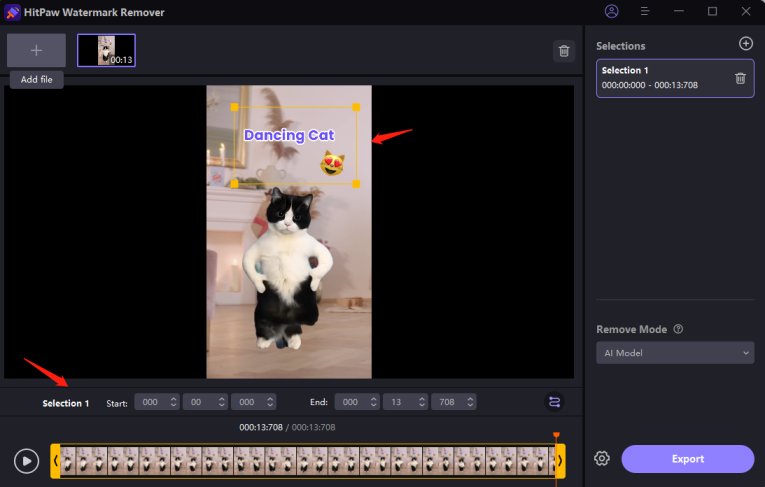This screenshot has height=487, width=765.
Task: Click the End seconds field showing 13
Action: tap(404, 402)
